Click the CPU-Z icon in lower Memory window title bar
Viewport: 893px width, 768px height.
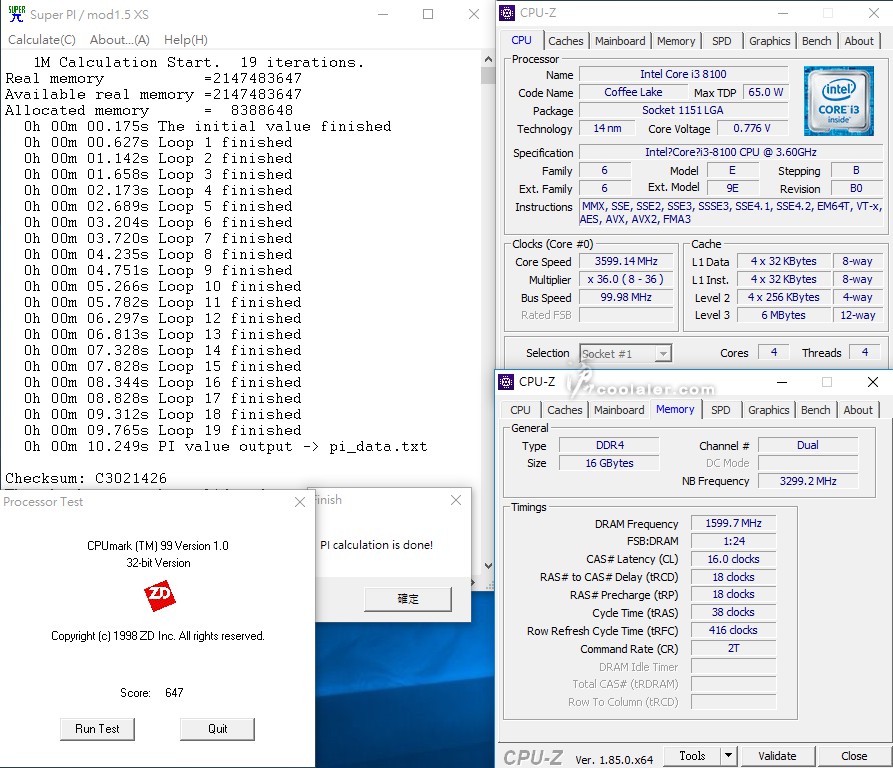(506, 381)
